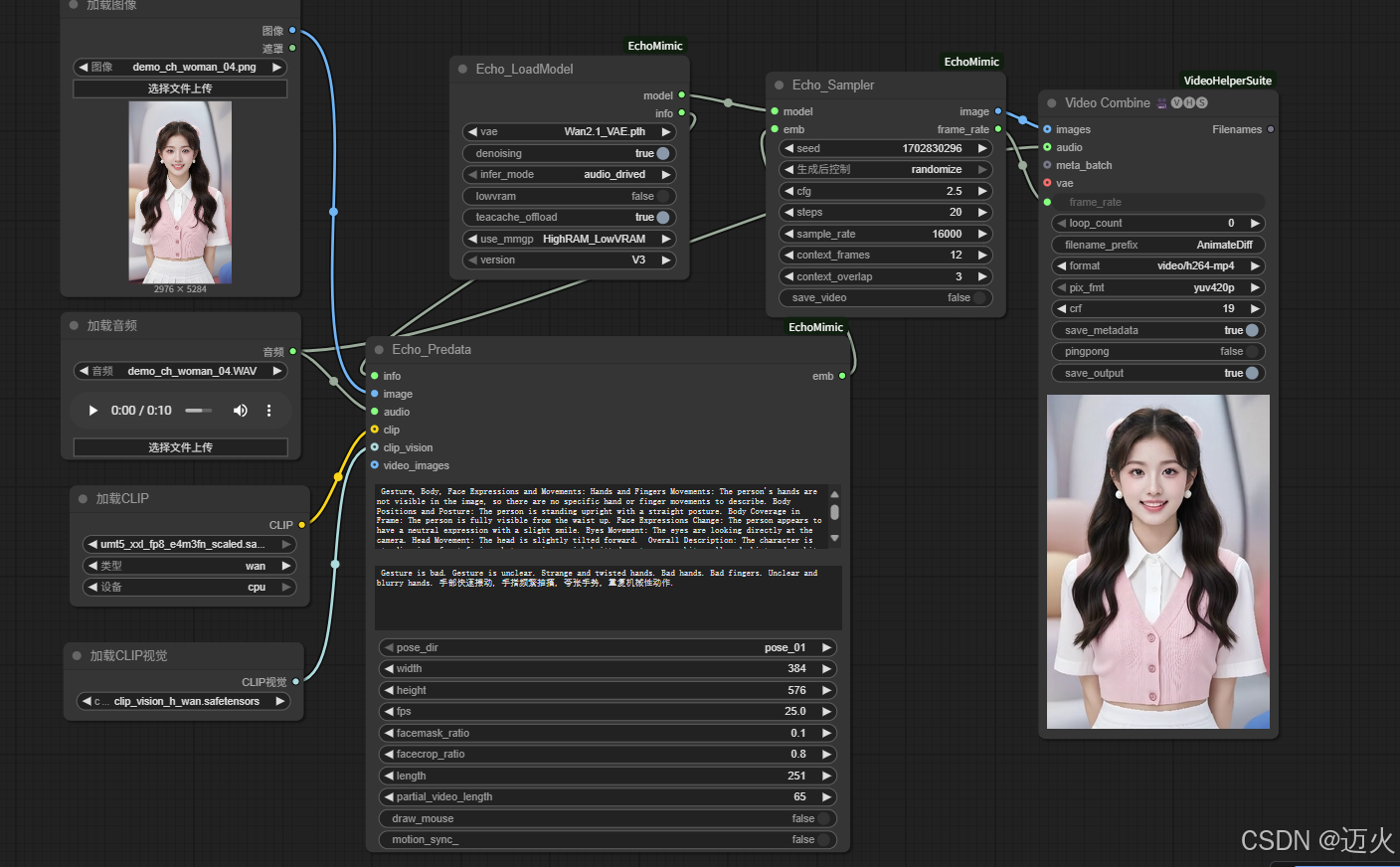This screenshot has width=1400, height=867.
Task: Increase facecrop_ratio with right arrow
Action: (x=826, y=755)
